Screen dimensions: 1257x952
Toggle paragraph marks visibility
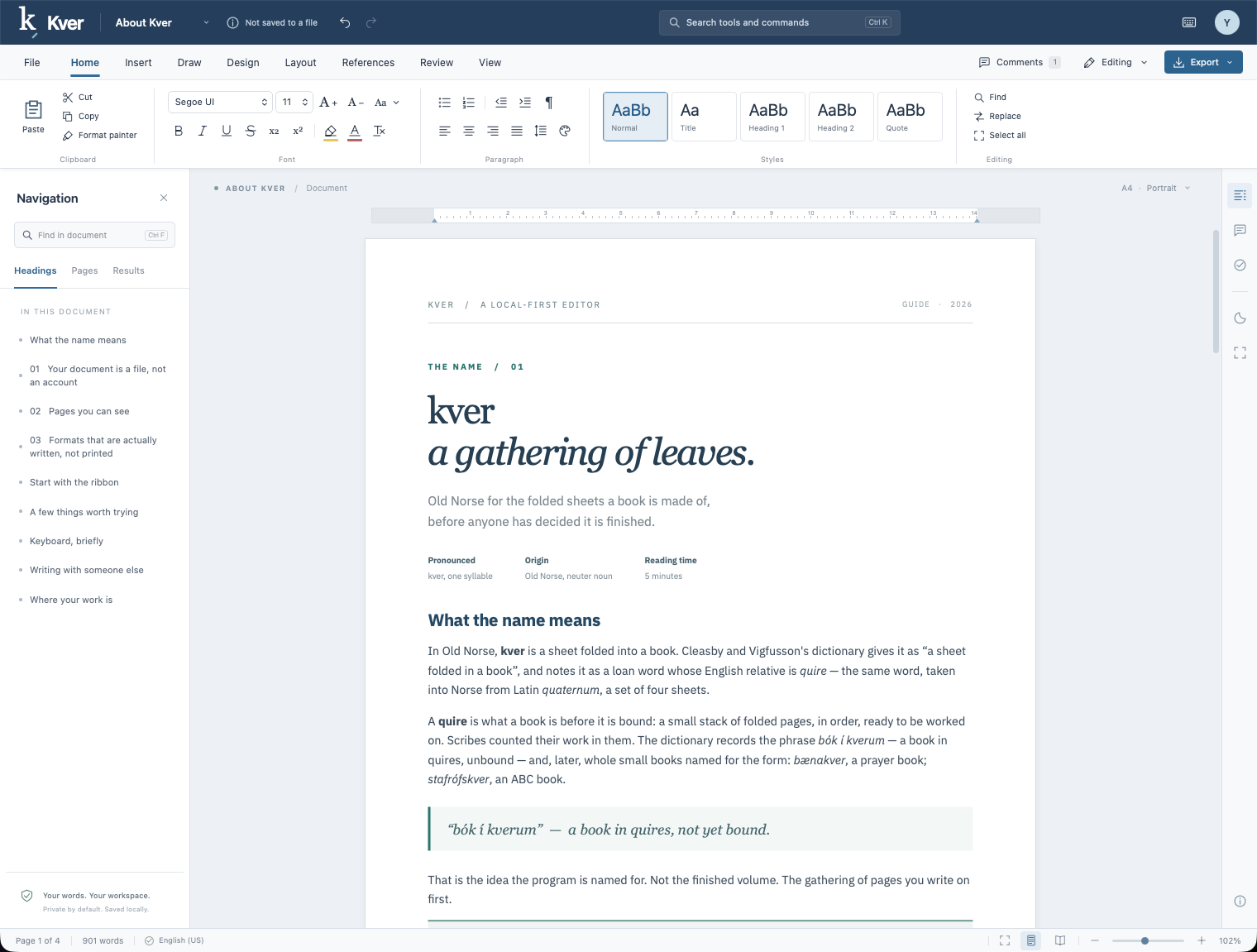coord(548,103)
